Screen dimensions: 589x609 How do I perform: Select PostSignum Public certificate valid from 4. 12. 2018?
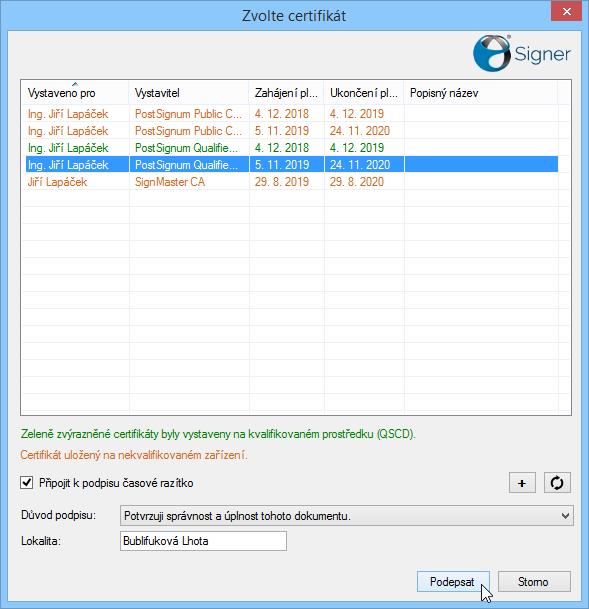[x=292, y=113]
